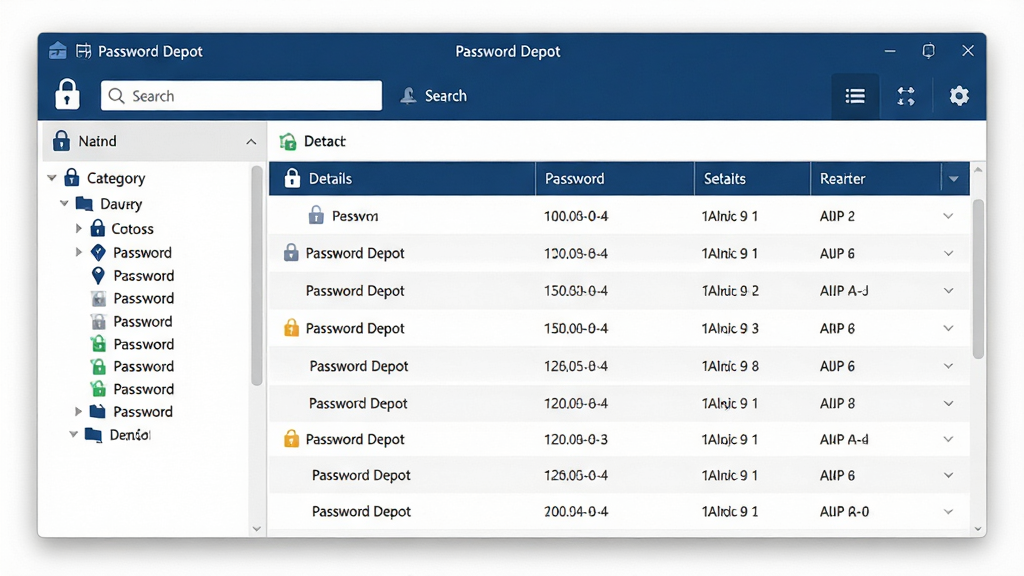Click the Detact heading text

(325, 141)
